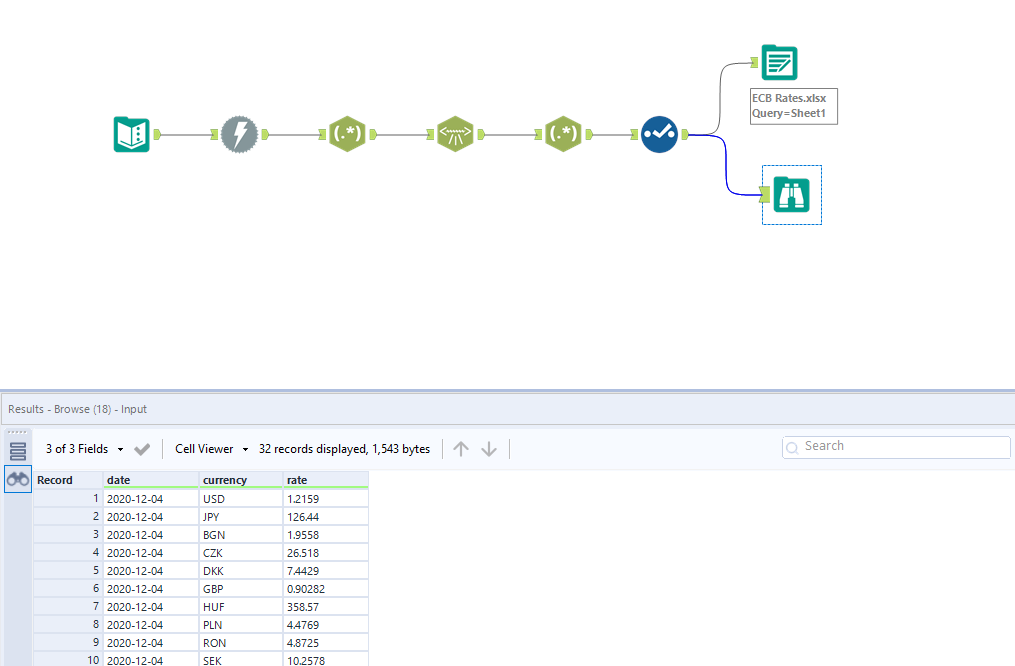The width and height of the screenshot is (1015, 666).
Task: Click the Search field in the Results panel
Action: (895, 446)
